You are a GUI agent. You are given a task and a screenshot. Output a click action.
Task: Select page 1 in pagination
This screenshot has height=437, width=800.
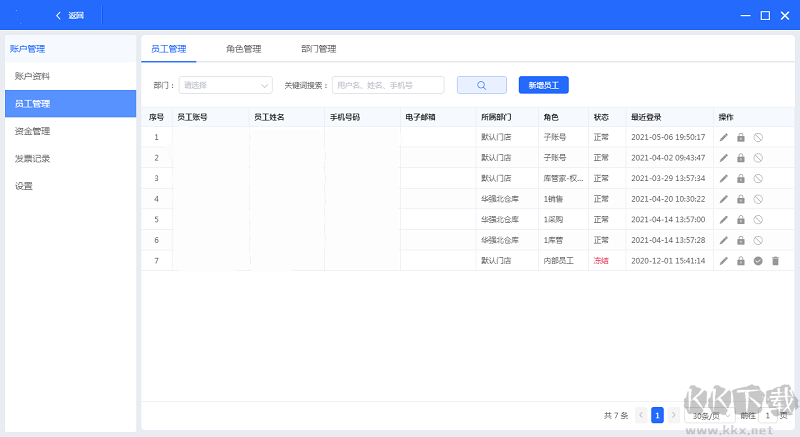tap(657, 415)
